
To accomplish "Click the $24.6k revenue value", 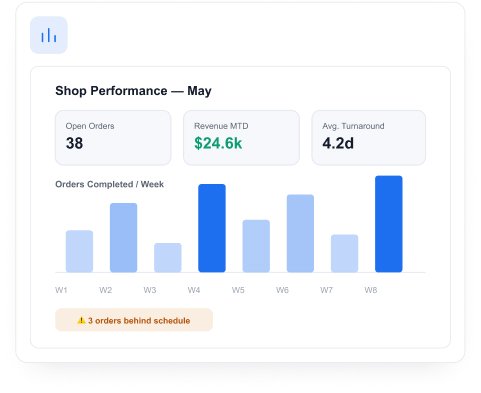I will pyautogui.click(x=218, y=143).
